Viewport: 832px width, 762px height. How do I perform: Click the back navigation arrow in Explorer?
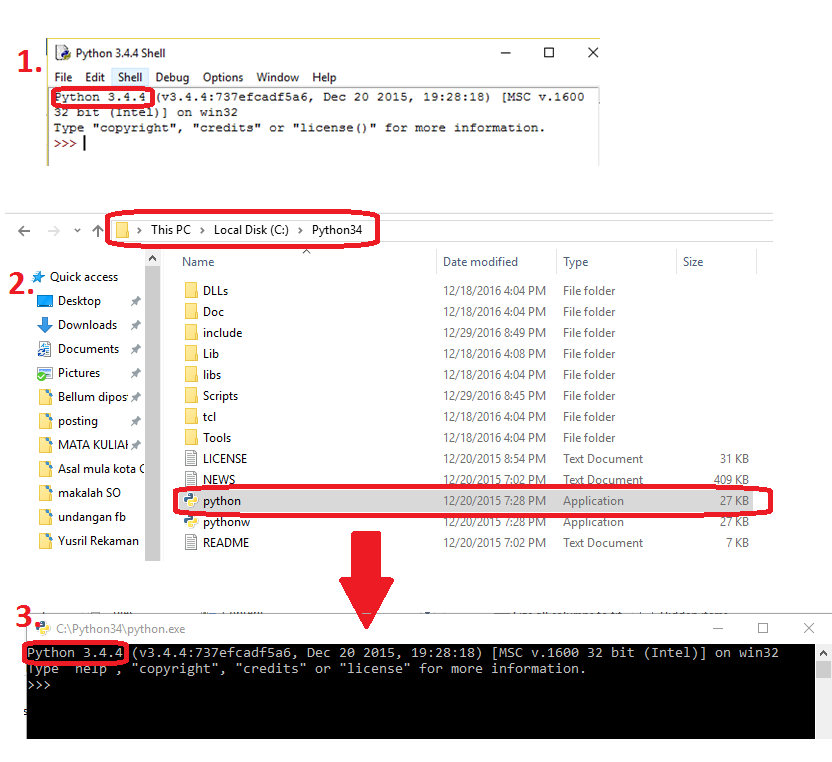pos(24,229)
